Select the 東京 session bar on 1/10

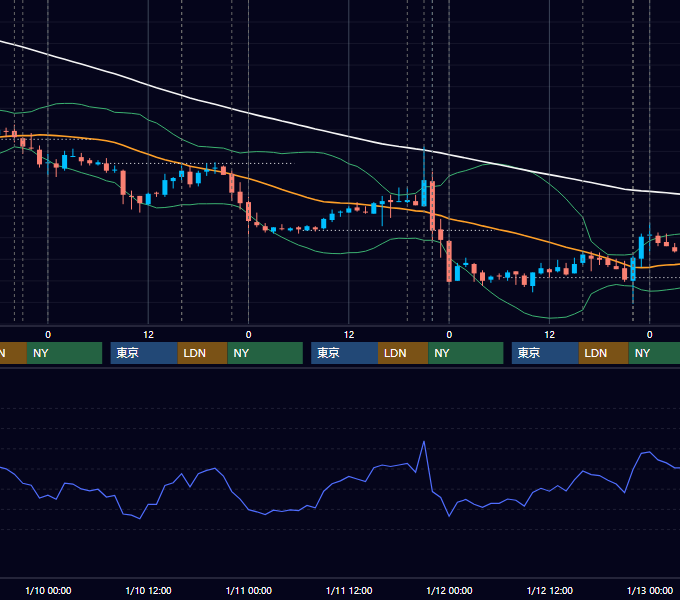coord(144,353)
